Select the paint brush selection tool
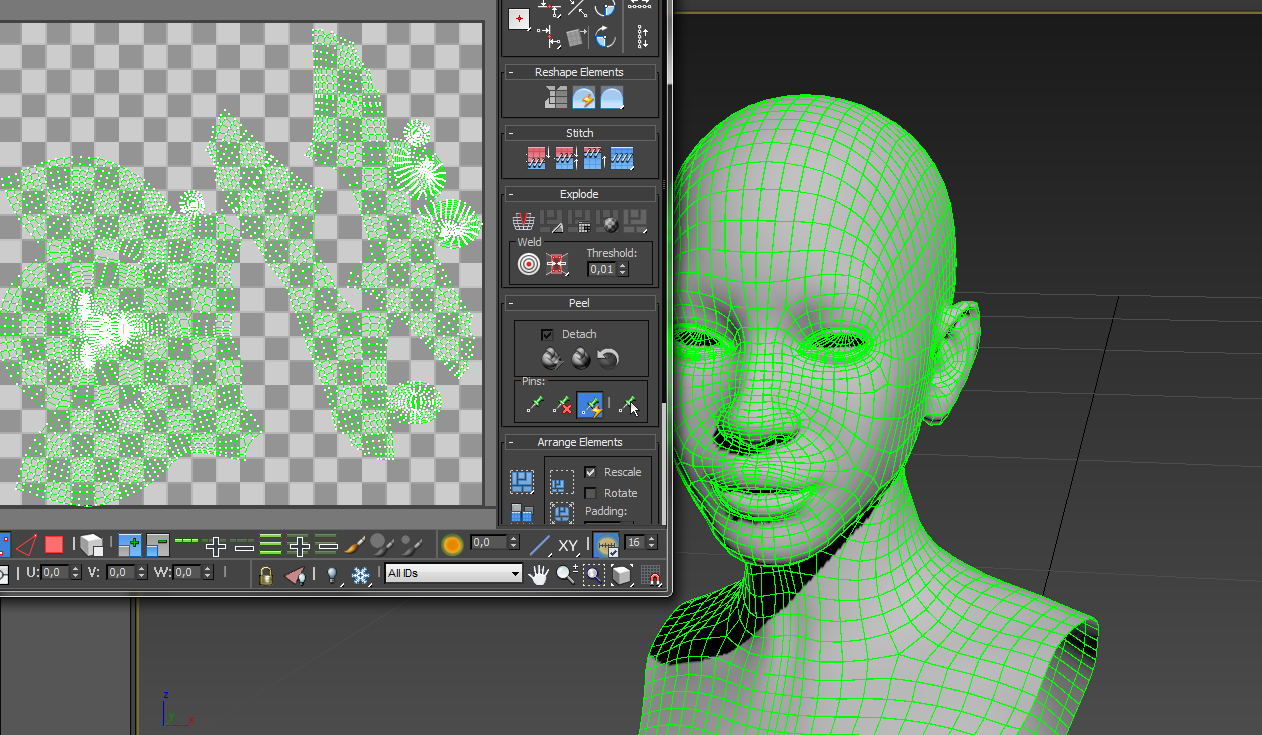The height and width of the screenshot is (735, 1262). 354,545
